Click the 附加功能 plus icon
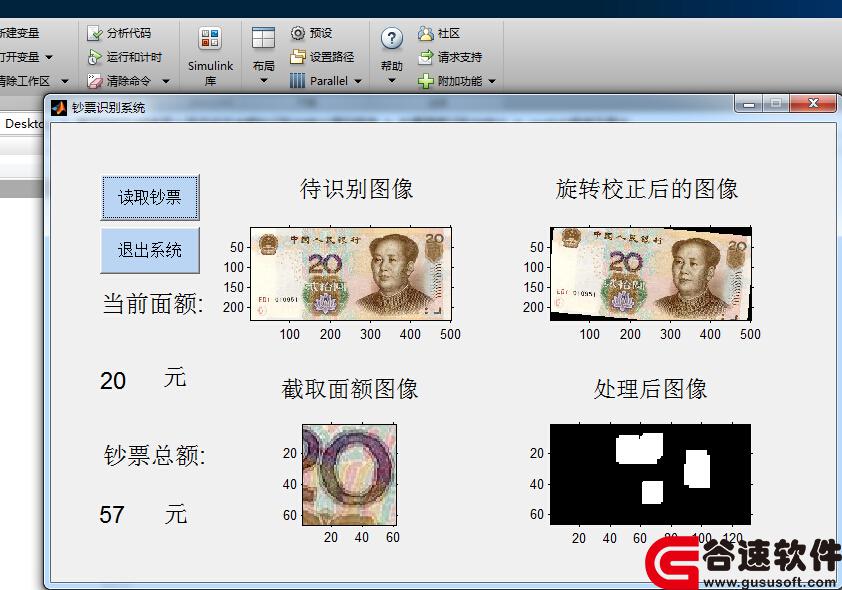 point(425,82)
